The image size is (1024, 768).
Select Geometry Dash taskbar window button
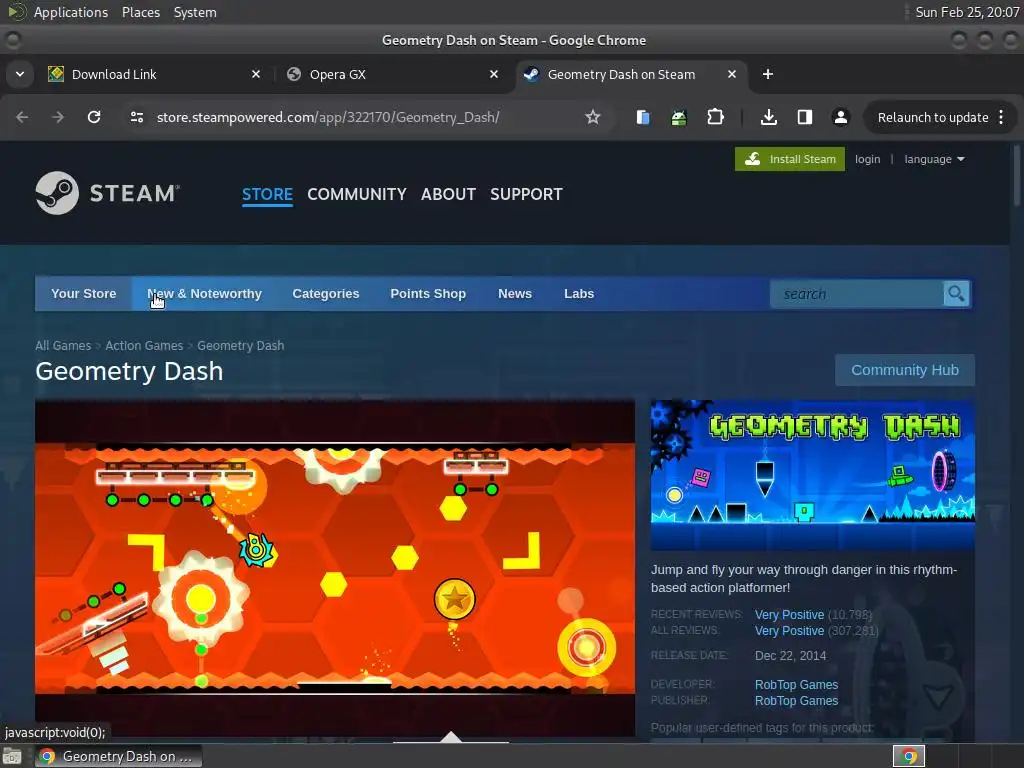tap(118, 756)
